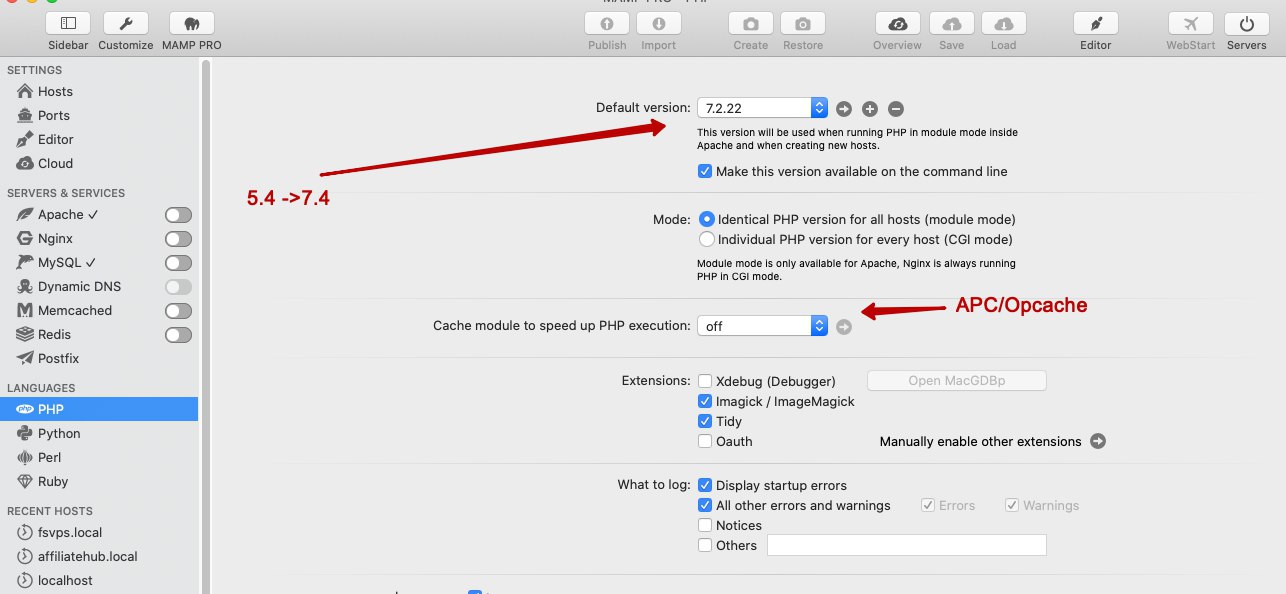Toggle the MySQL server switch
Screen dimensions: 1286x594
coord(178,263)
